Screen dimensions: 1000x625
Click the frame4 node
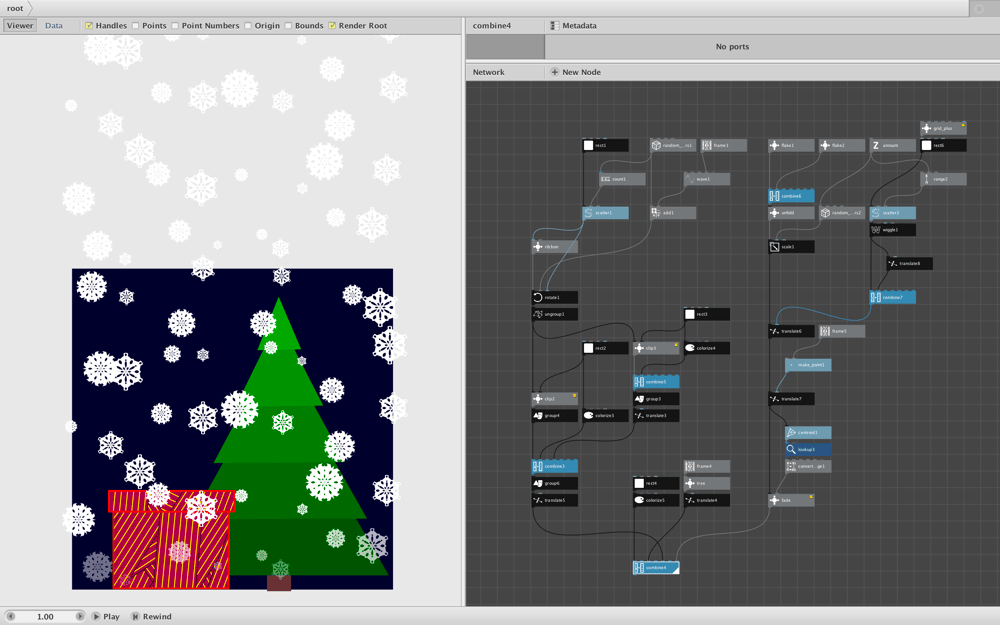[707, 466]
